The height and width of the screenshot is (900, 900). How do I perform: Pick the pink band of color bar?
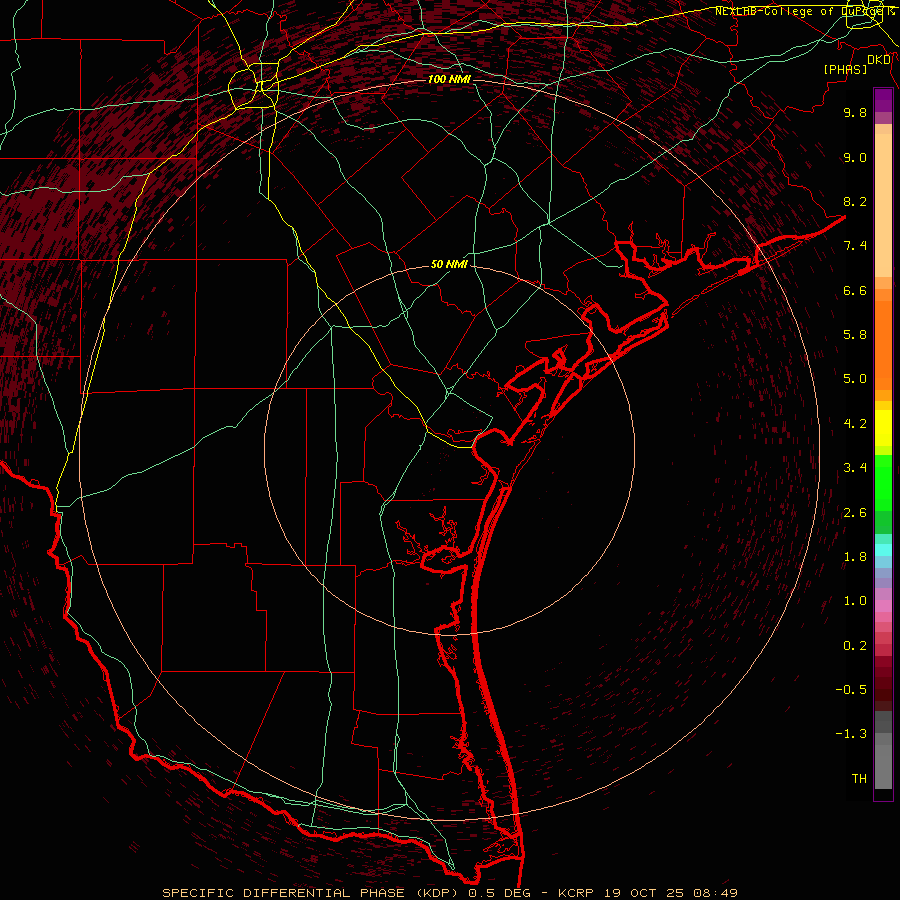pyautogui.click(x=883, y=606)
